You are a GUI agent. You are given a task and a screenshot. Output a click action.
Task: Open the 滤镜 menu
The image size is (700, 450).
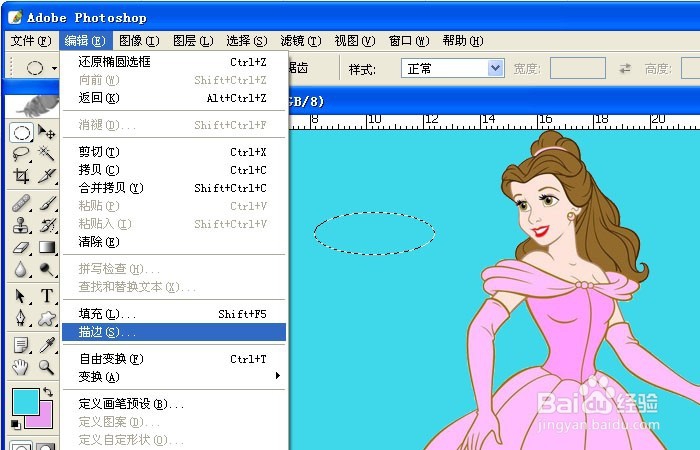pos(301,41)
